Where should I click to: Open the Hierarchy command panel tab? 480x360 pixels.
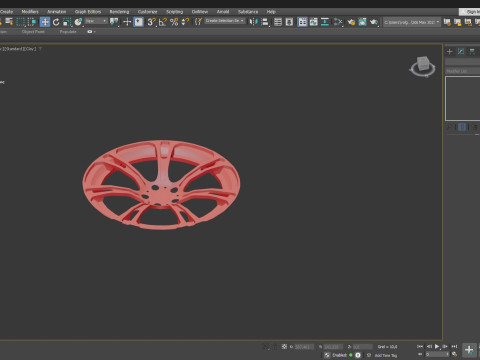[472, 51]
